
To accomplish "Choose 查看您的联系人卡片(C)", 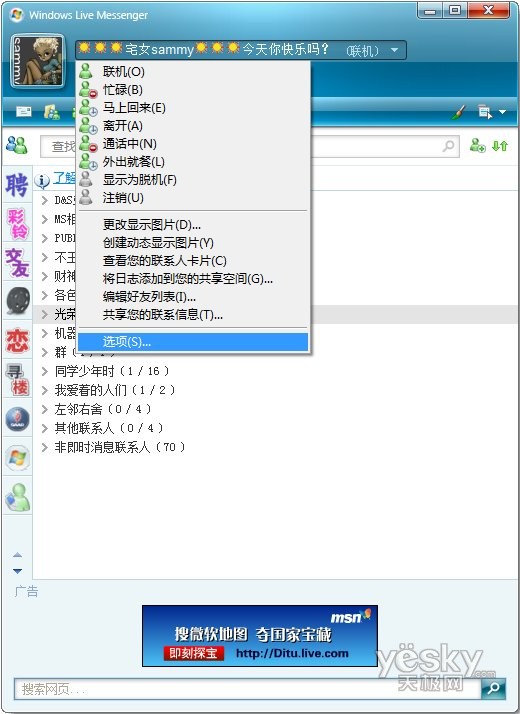I will point(193,260).
